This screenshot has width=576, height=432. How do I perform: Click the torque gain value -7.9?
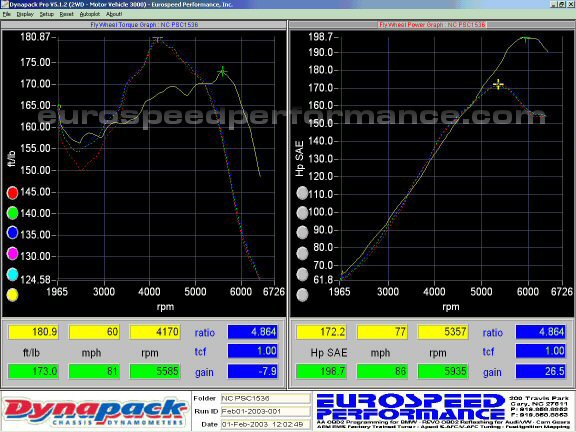click(x=253, y=371)
